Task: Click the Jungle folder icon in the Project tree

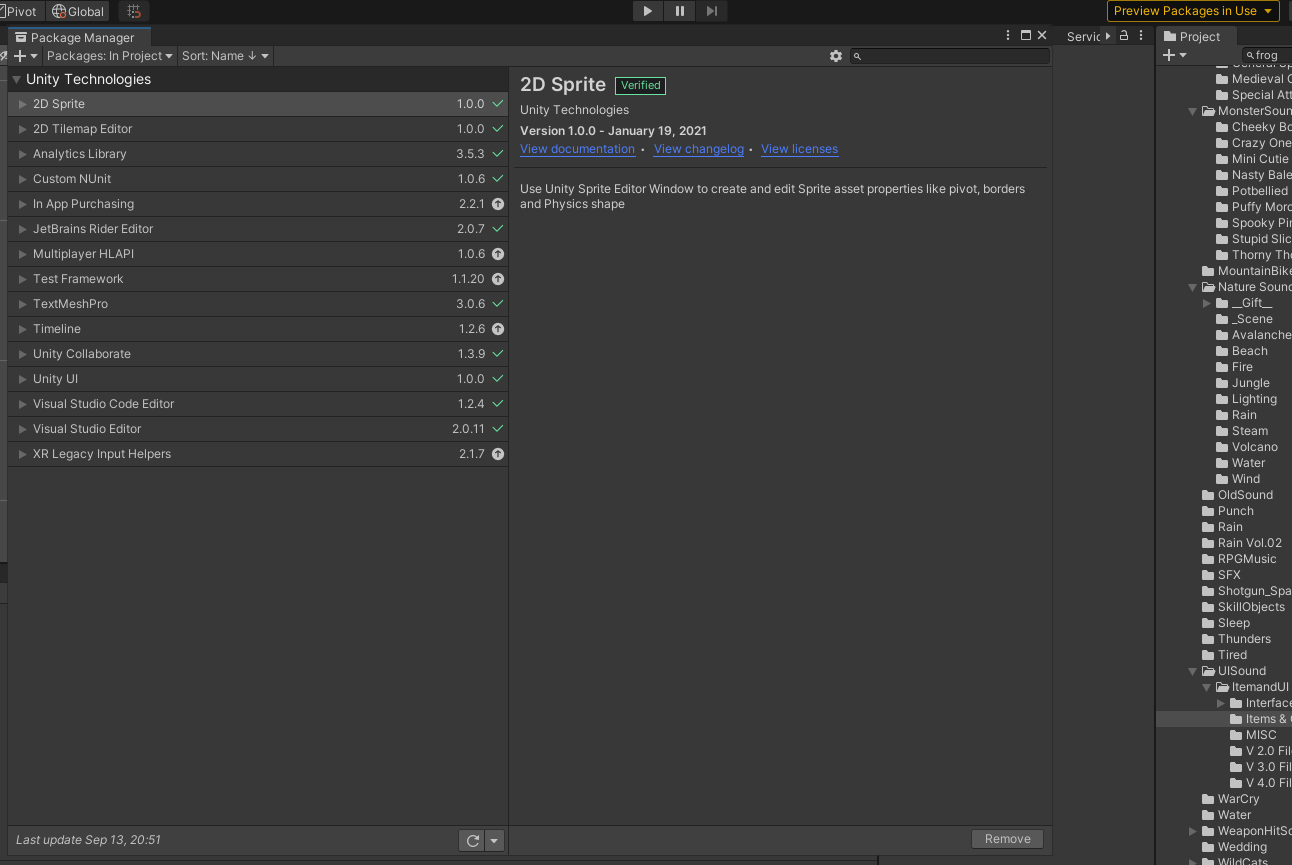Action: [1222, 383]
